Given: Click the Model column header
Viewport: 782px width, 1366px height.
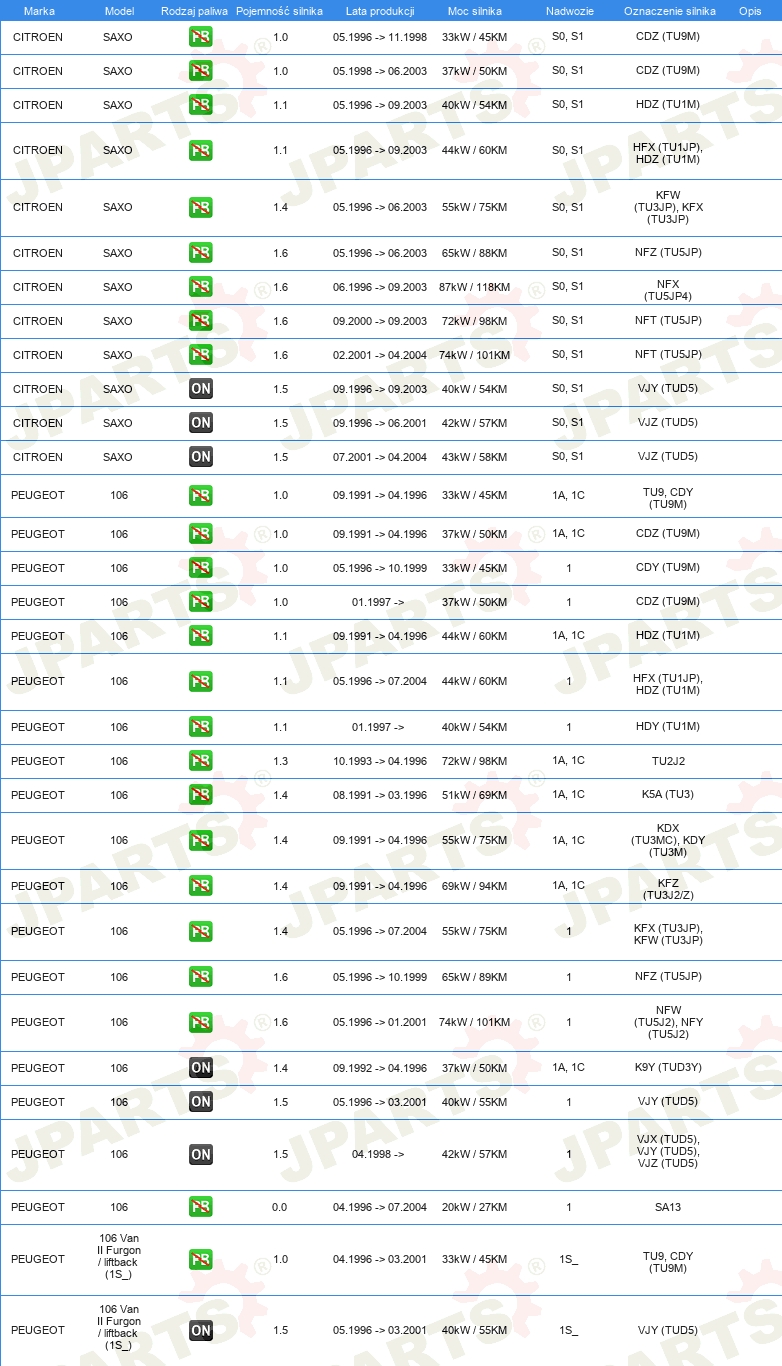Looking at the screenshot, I should 119,11.
